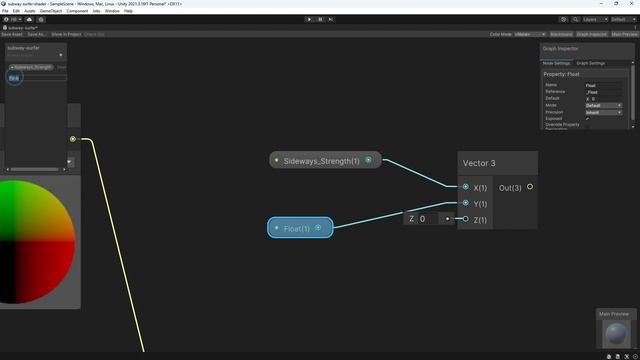The height and width of the screenshot is (360, 640).
Task: Click the Step frame button
Action: click(331, 19)
